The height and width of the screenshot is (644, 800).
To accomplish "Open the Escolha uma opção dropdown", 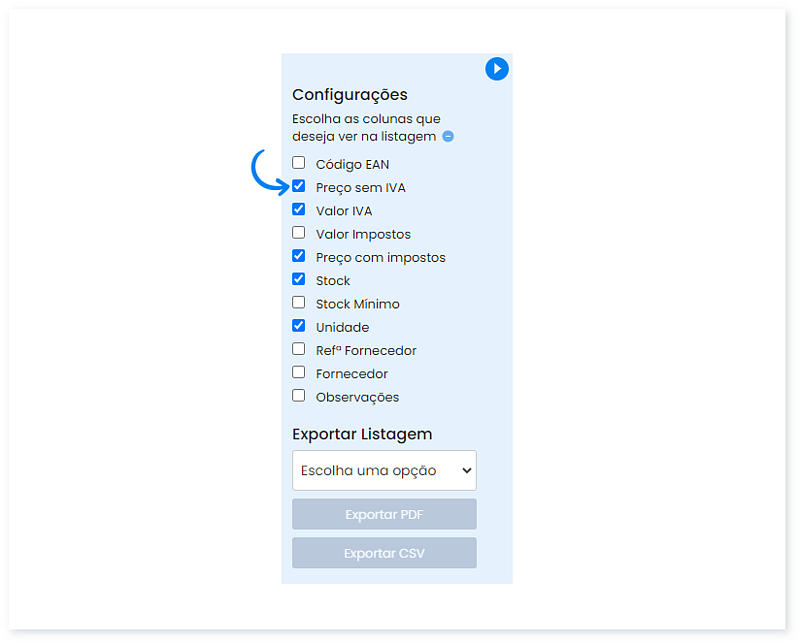I will 384,470.
